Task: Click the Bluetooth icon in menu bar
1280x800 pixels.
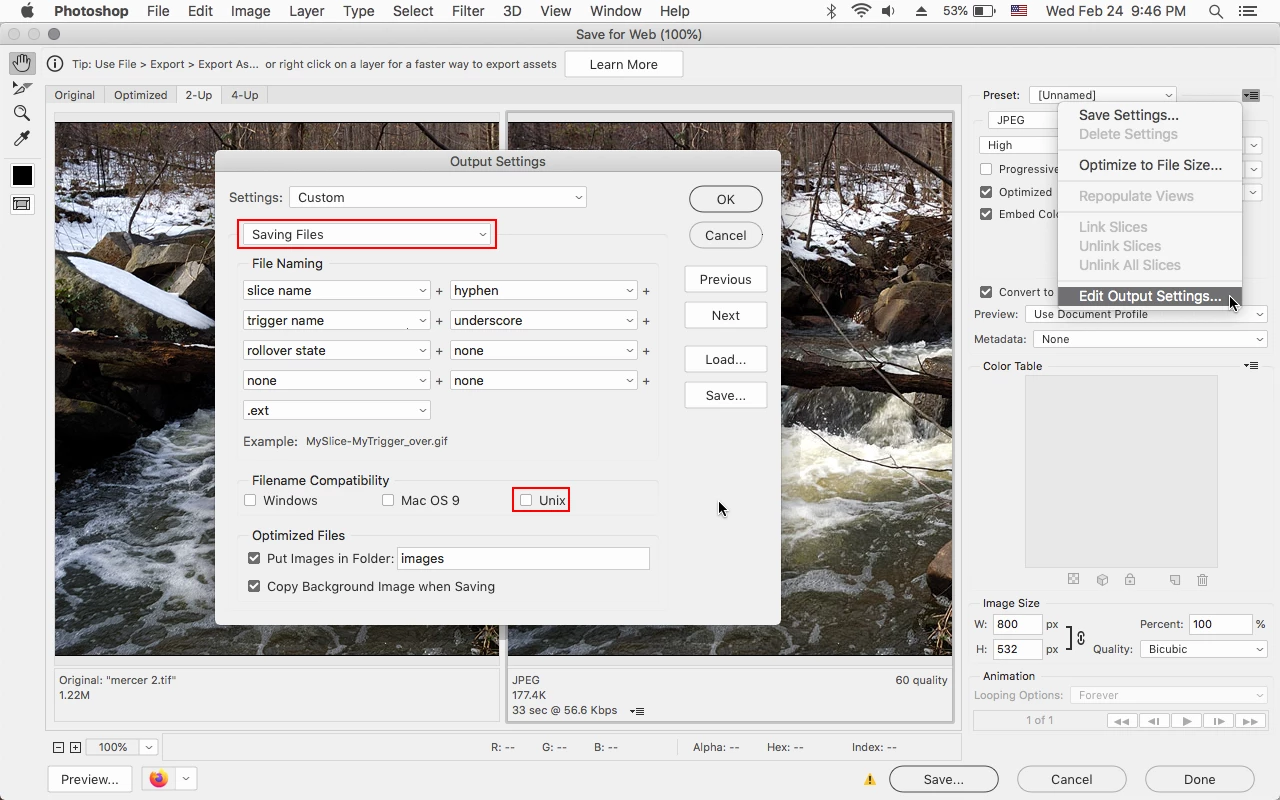Action: 831,11
